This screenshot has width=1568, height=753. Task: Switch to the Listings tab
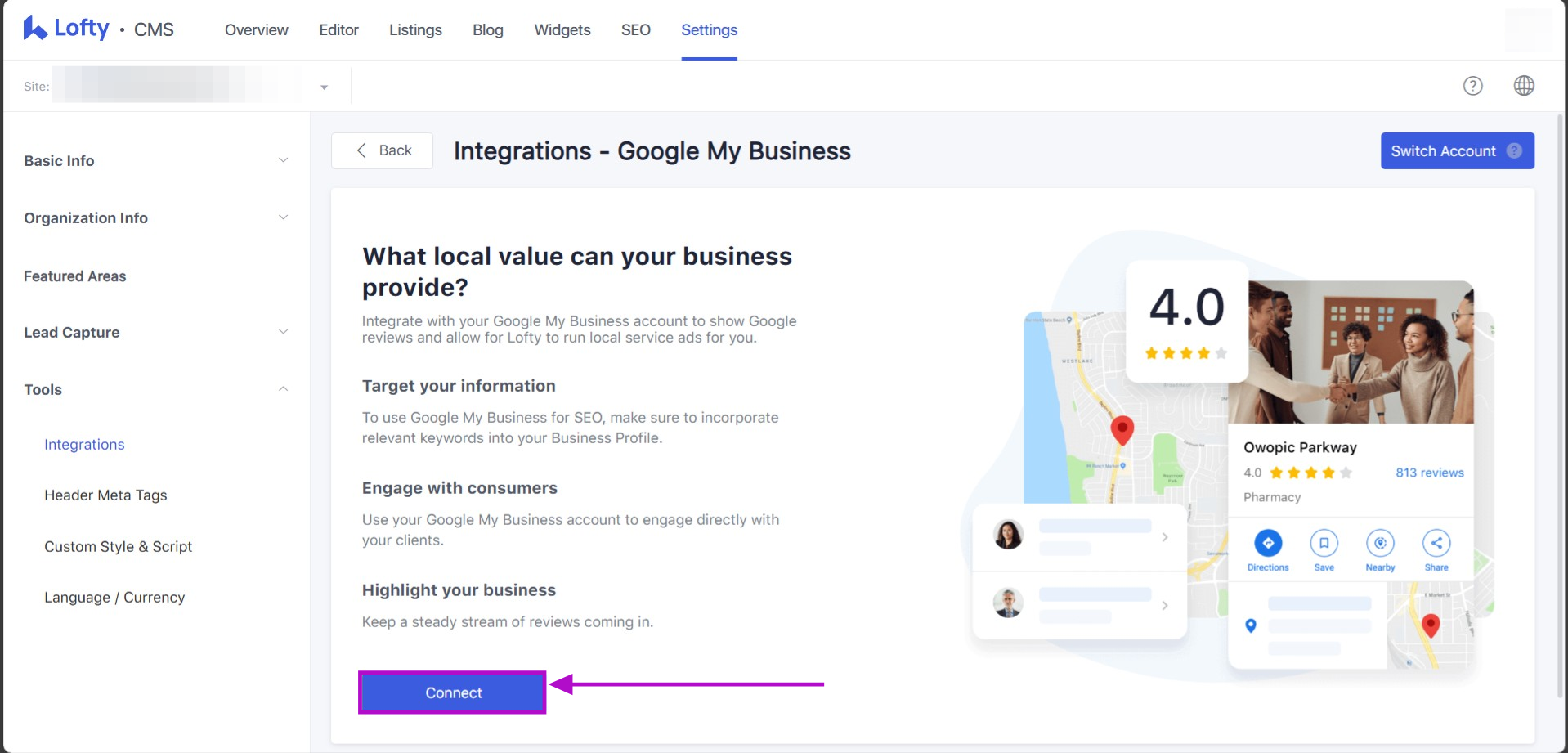[415, 30]
